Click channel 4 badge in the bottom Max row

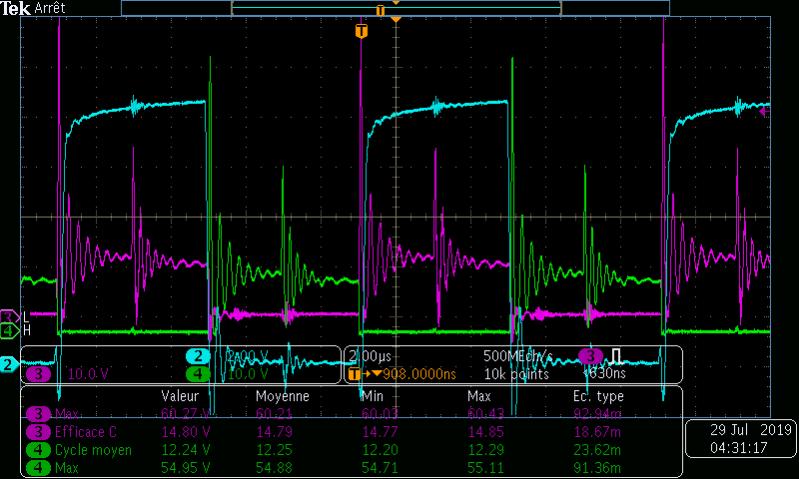coord(38,468)
